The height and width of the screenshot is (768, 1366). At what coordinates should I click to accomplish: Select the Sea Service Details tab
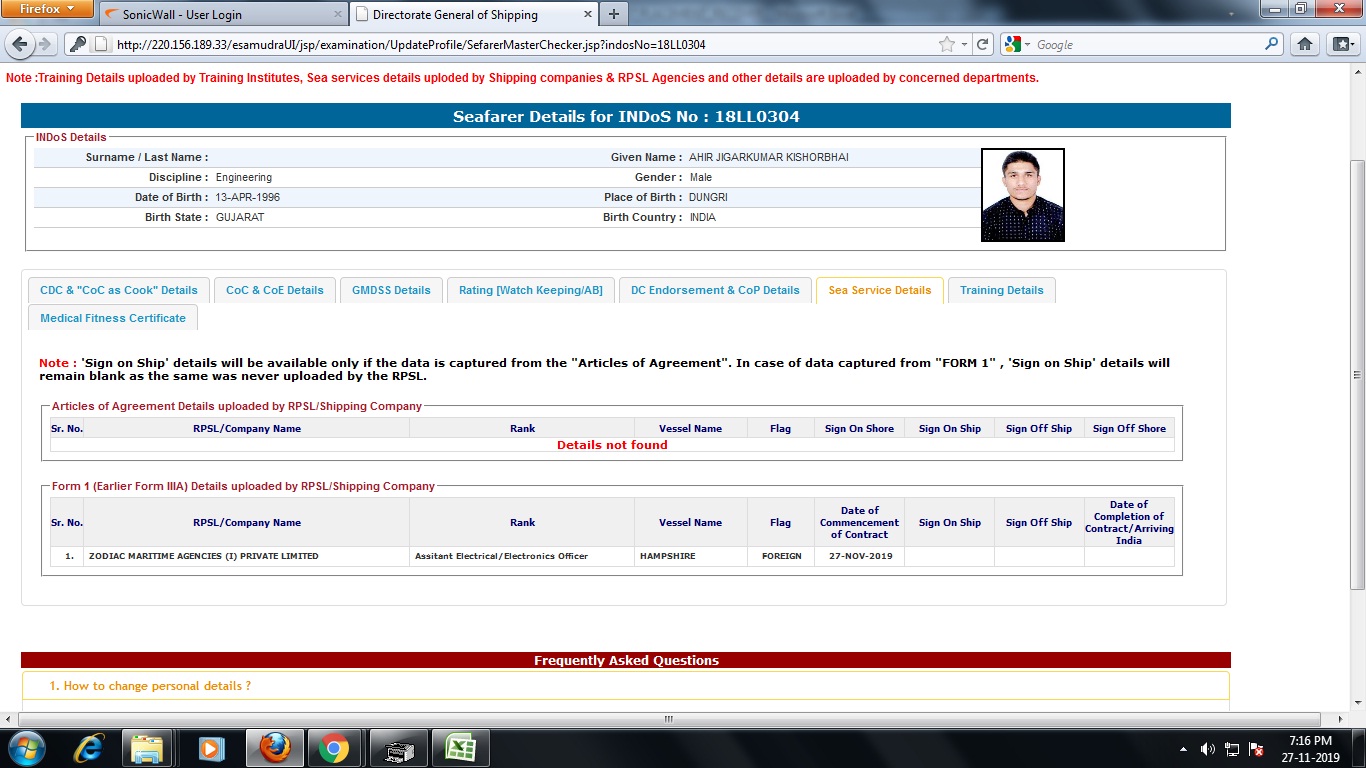click(880, 290)
